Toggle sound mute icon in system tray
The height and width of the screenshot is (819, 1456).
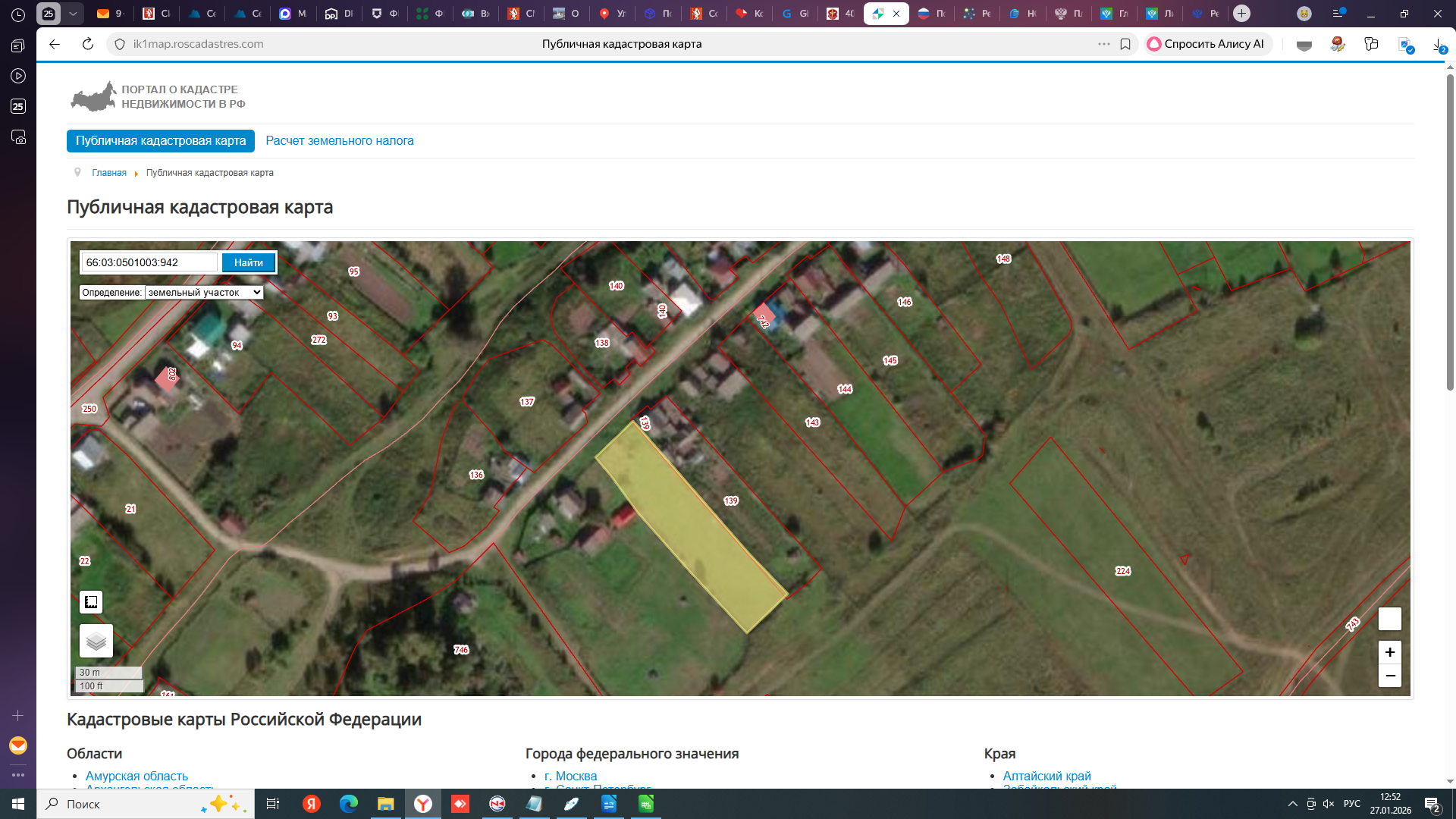click(1329, 804)
